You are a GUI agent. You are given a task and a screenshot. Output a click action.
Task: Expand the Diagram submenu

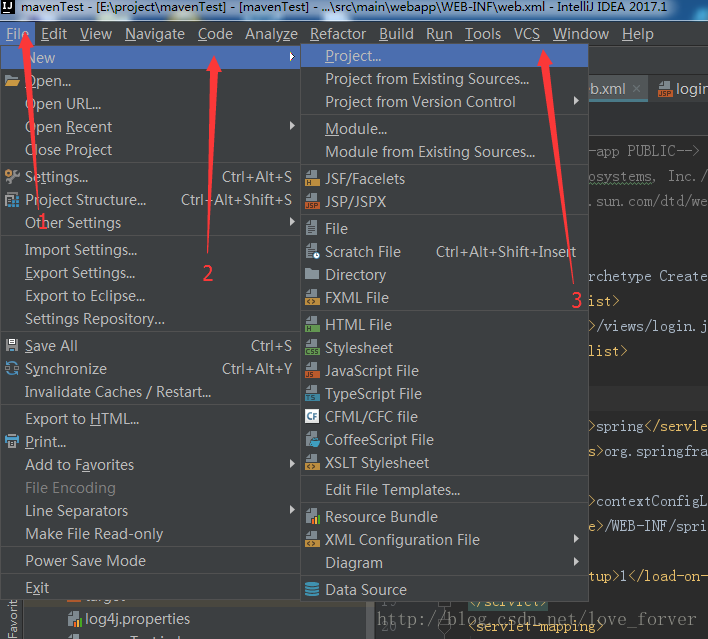576,562
